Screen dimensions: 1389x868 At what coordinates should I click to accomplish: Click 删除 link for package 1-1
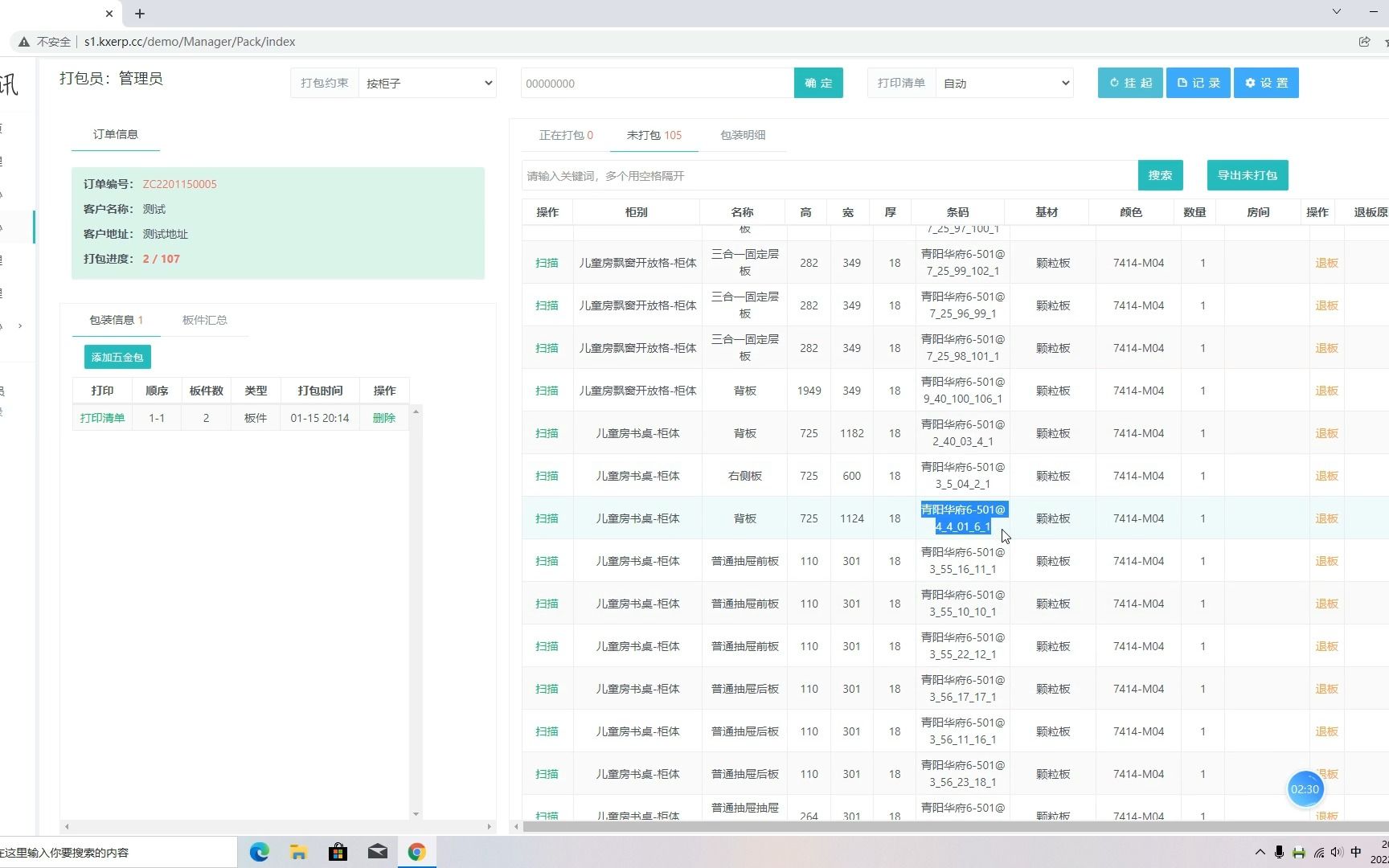[384, 418]
